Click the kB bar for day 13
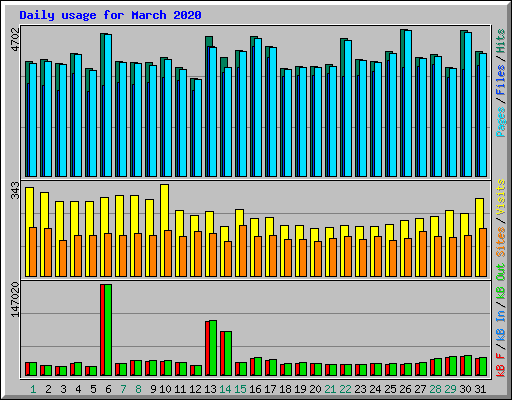This screenshot has height=400, width=512. 211,348
